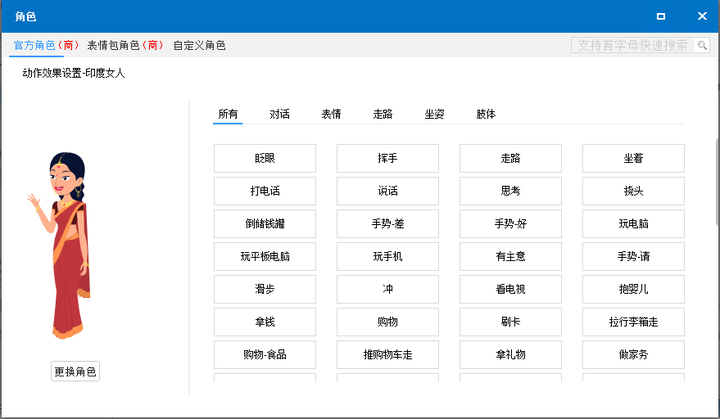Click the 动作效果设置-印度女人 heading text

(x=73, y=73)
